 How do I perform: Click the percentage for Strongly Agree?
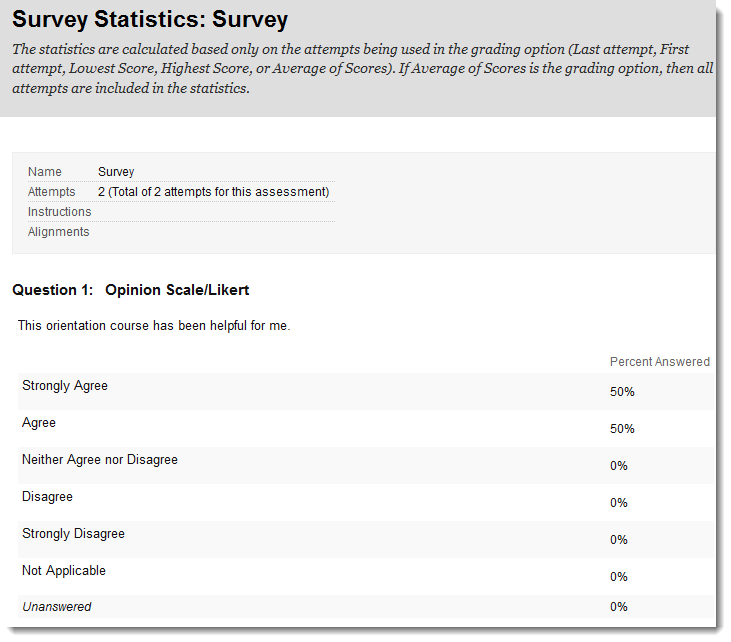click(x=622, y=392)
